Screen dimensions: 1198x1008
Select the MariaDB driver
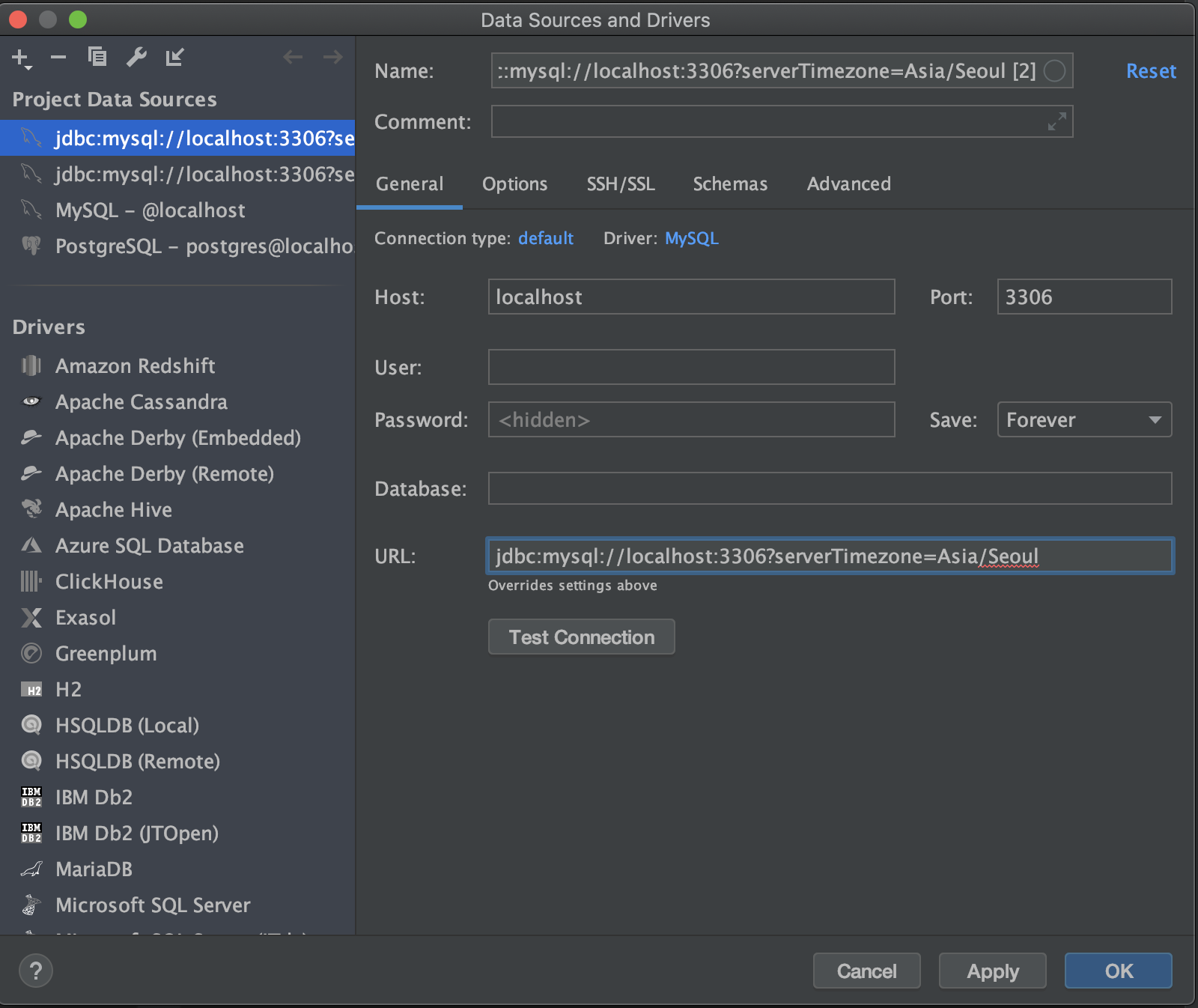[177, 869]
